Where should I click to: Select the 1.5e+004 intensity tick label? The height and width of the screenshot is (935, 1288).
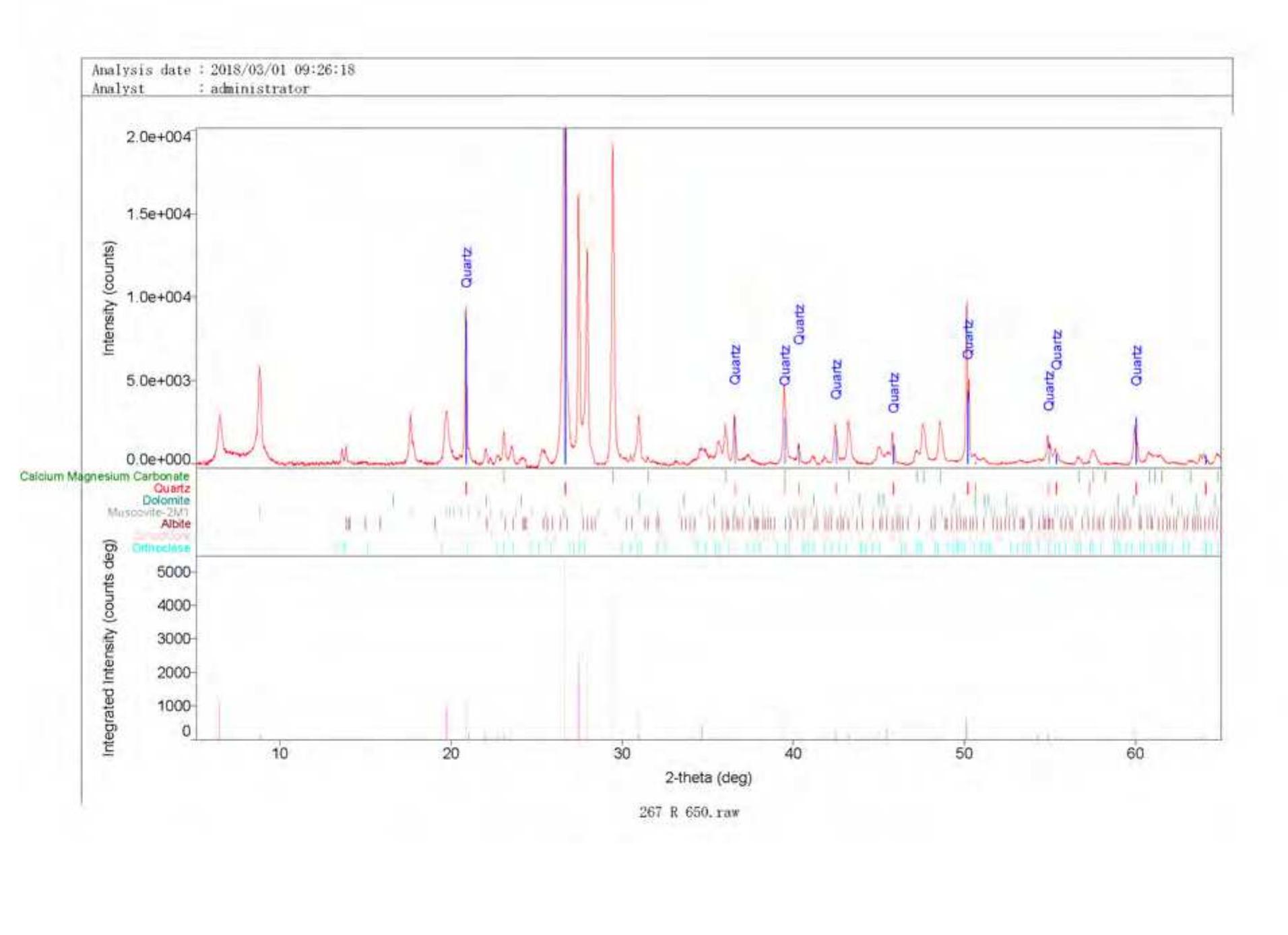[158, 214]
